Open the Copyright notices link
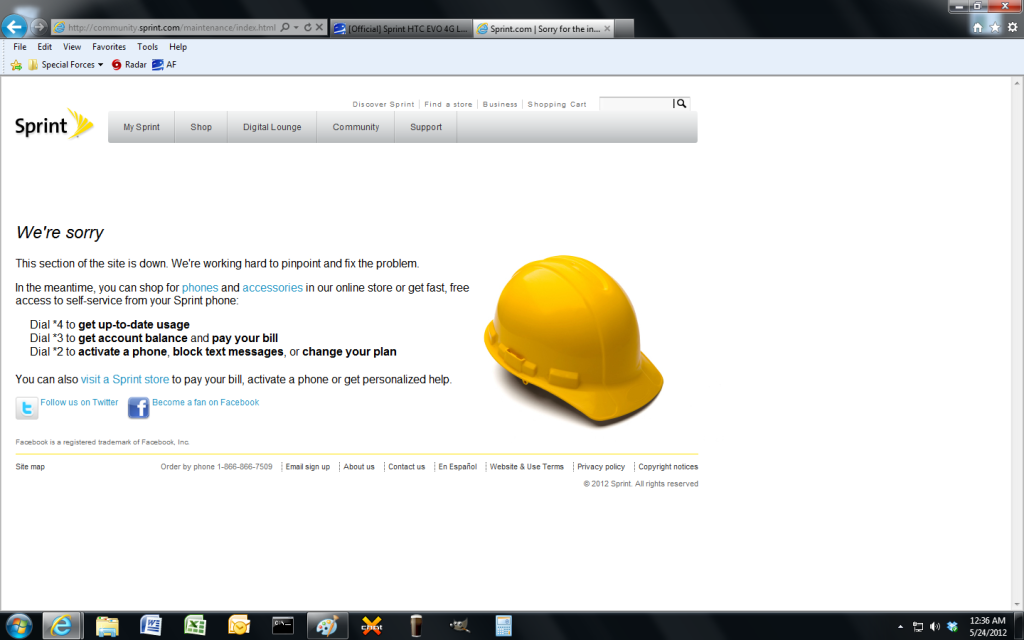Image resolution: width=1024 pixels, height=640 pixels. [668, 467]
